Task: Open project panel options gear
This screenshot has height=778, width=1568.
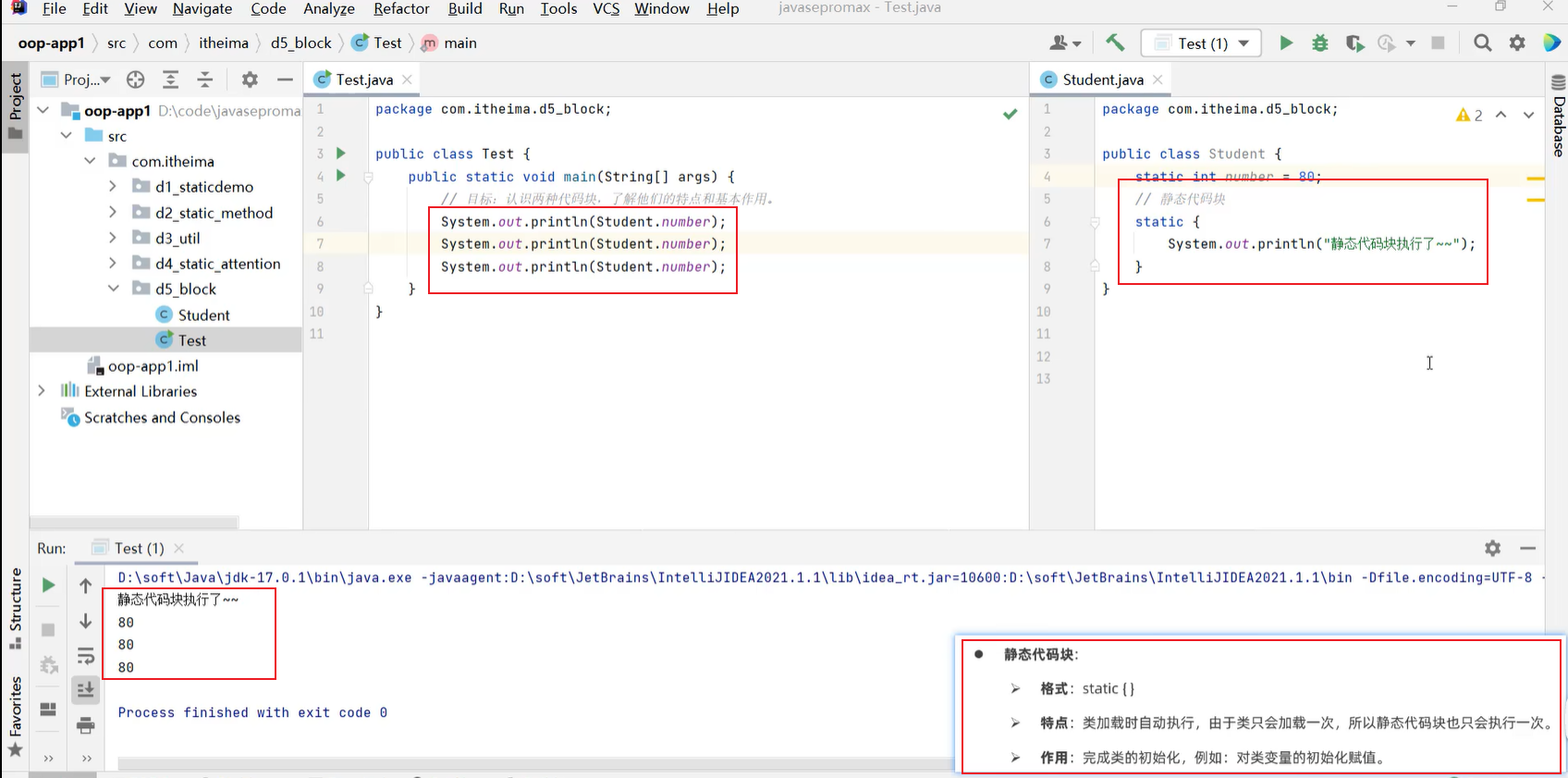Action: click(250, 80)
